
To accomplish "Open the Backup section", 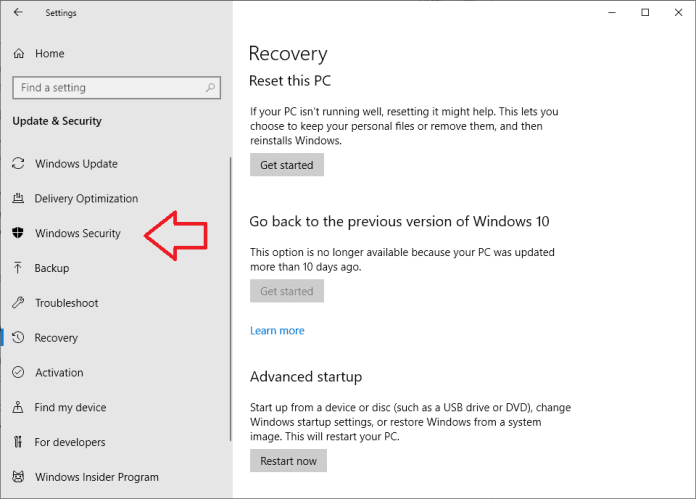I will coord(52,268).
